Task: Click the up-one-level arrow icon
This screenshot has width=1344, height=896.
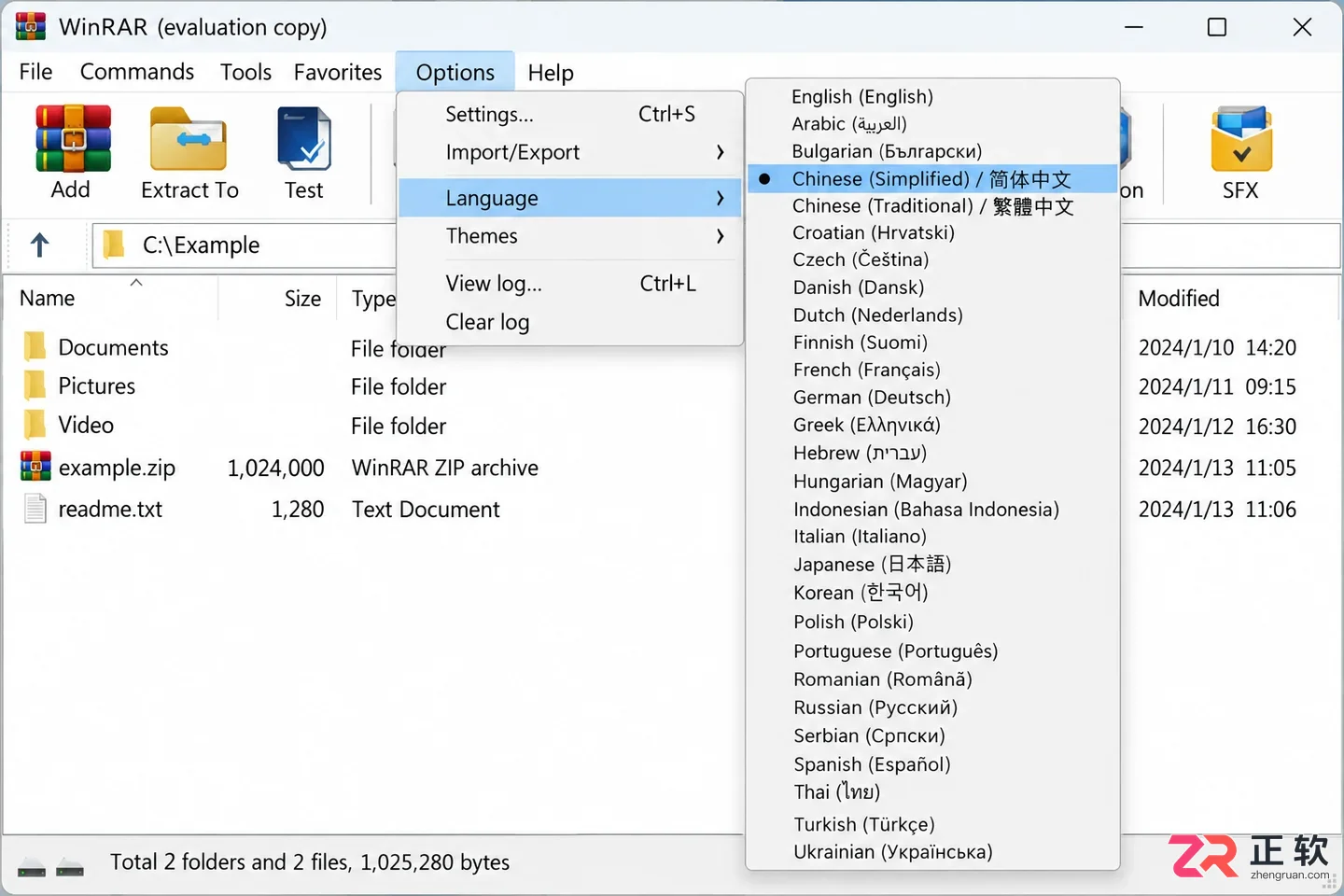Action: point(39,245)
